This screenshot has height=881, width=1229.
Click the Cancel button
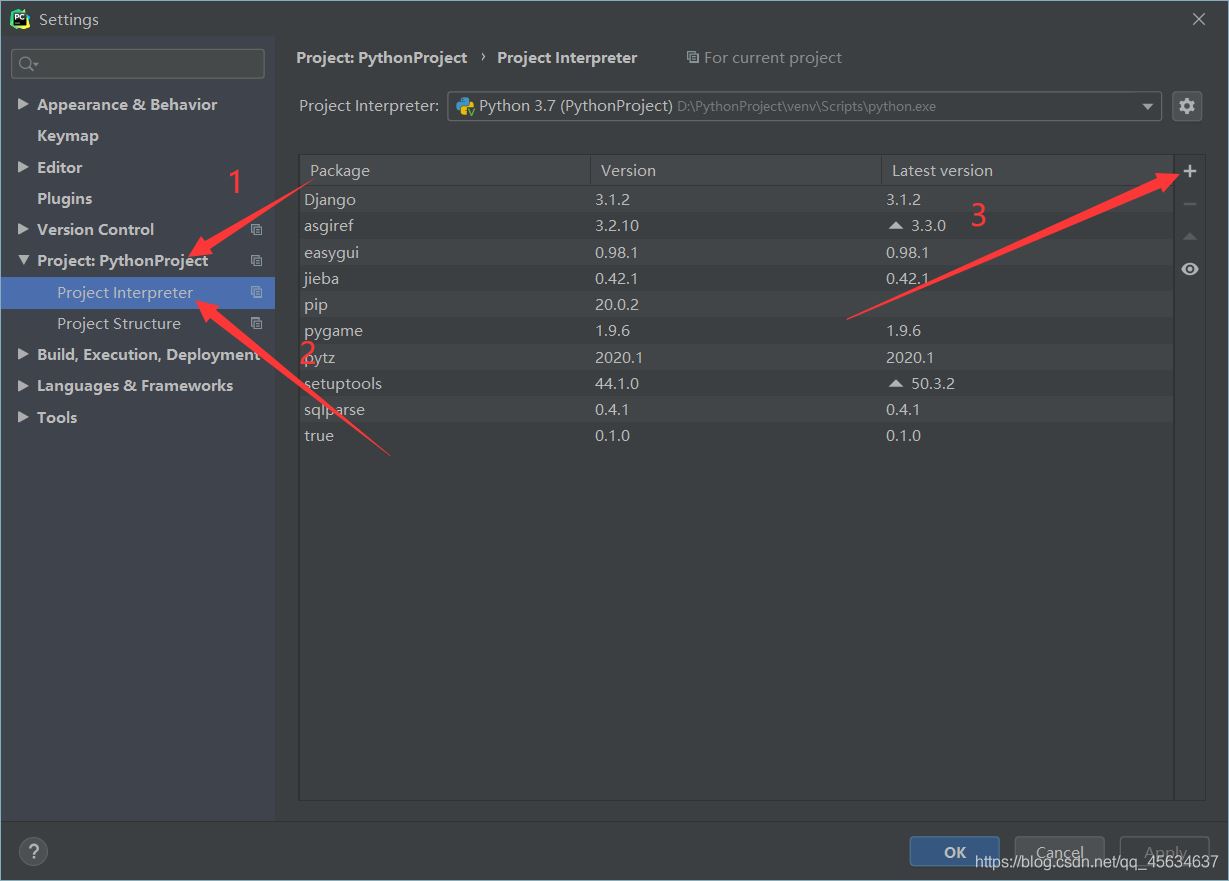pyautogui.click(x=1059, y=851)
